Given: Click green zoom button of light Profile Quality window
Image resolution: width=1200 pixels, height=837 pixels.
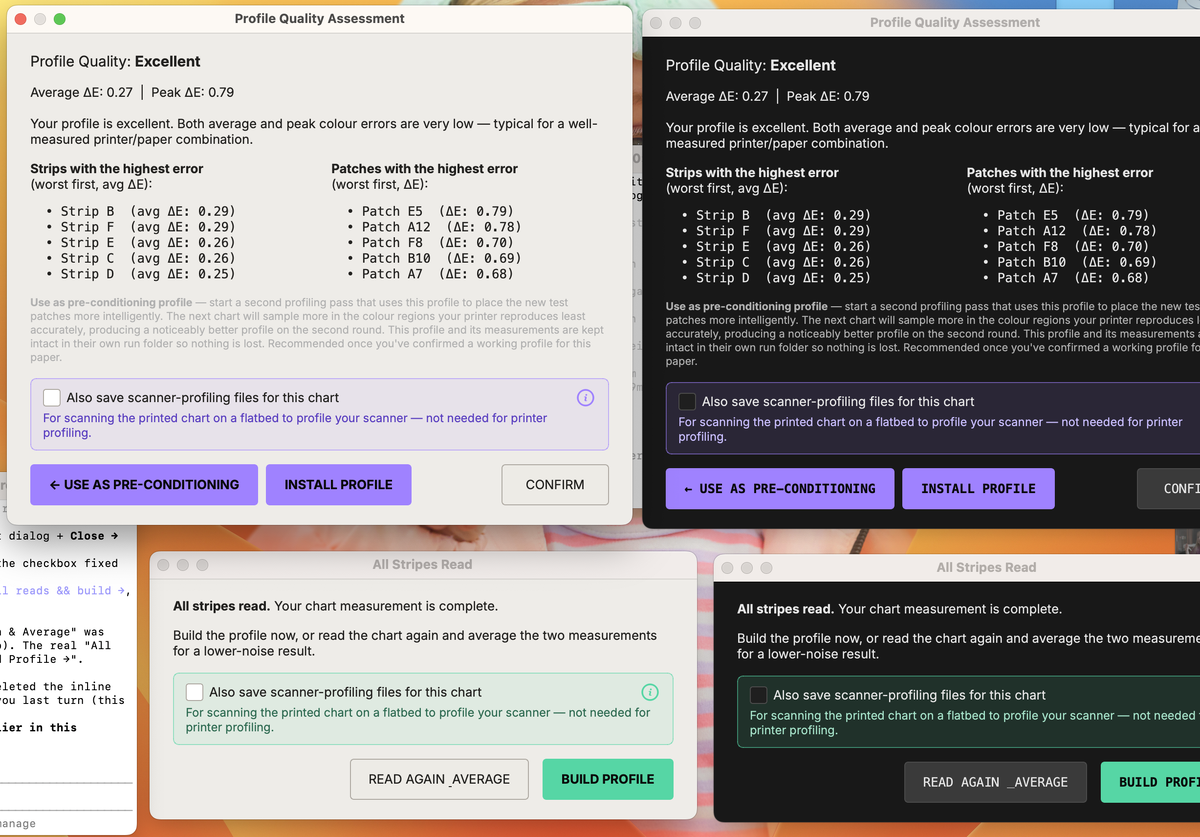Looking at the screenshot, I should tap(59, 19).
